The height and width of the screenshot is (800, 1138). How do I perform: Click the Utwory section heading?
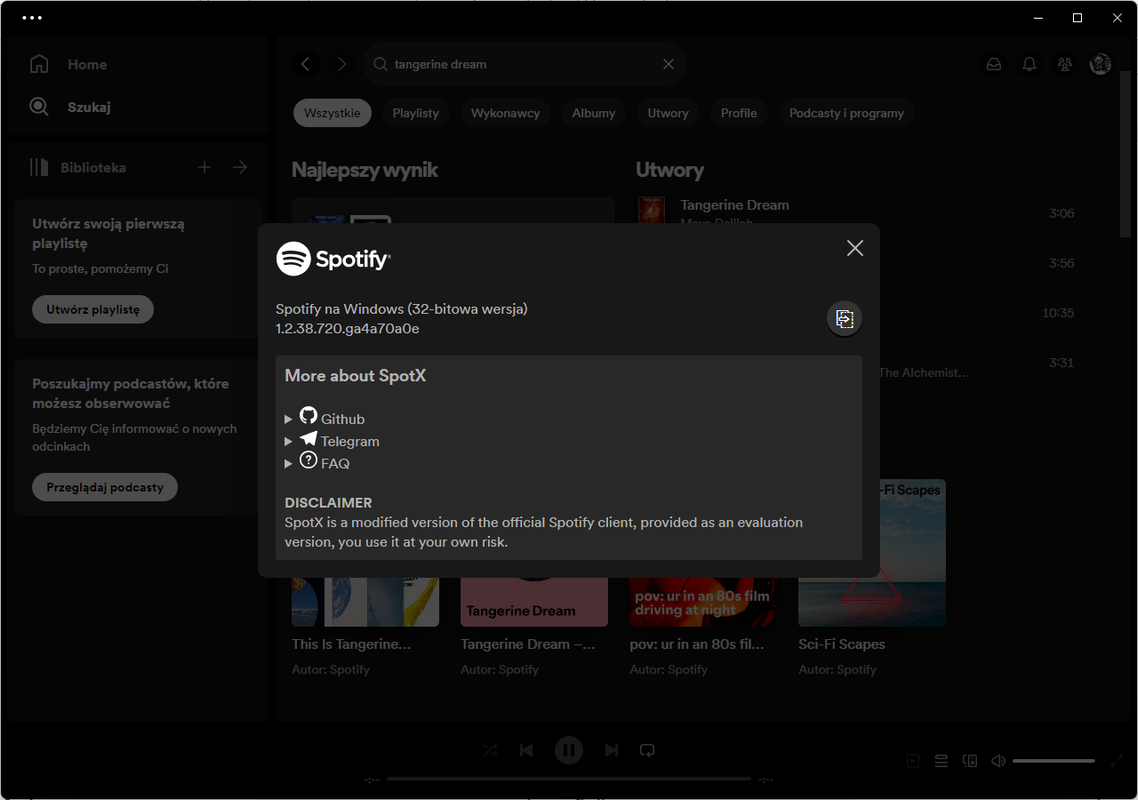[x=670, y=170]
